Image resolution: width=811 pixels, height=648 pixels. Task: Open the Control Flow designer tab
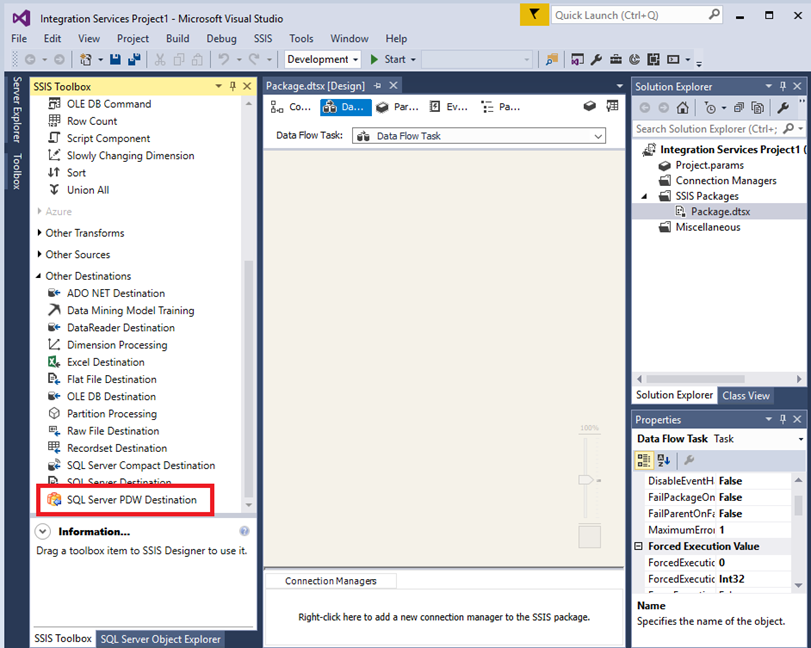291,107
